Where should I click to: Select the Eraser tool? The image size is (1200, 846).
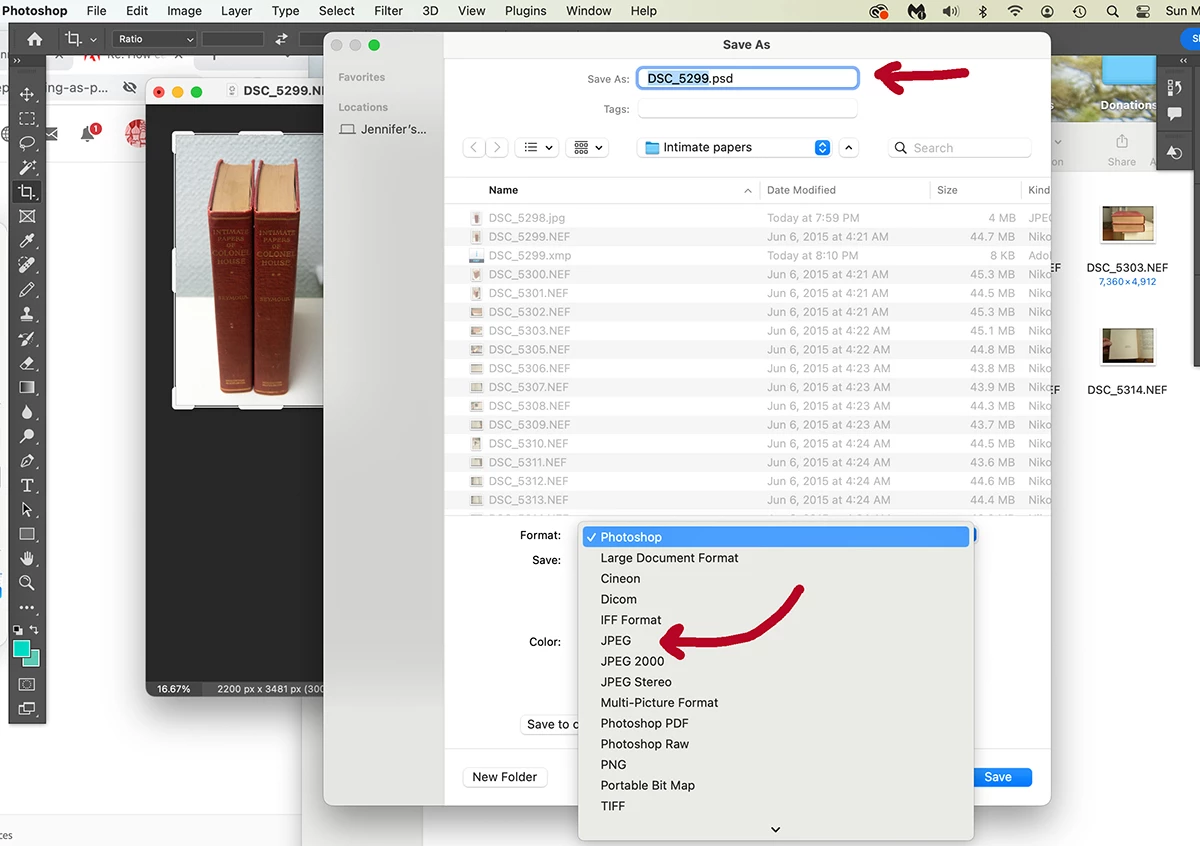tap(27, 363)
